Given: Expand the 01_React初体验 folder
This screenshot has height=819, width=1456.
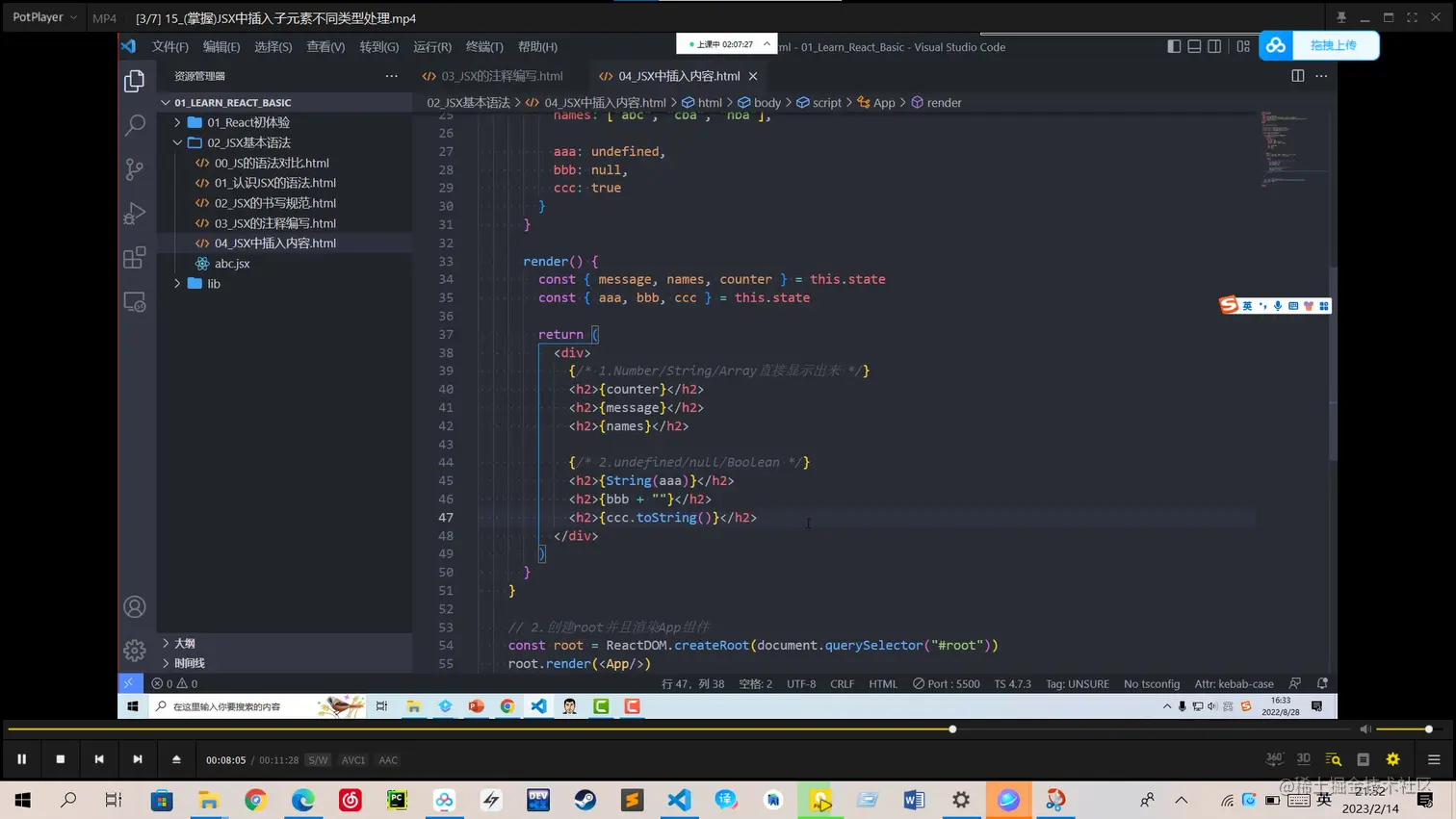Looking at the screenshot, I should point(247,122).
